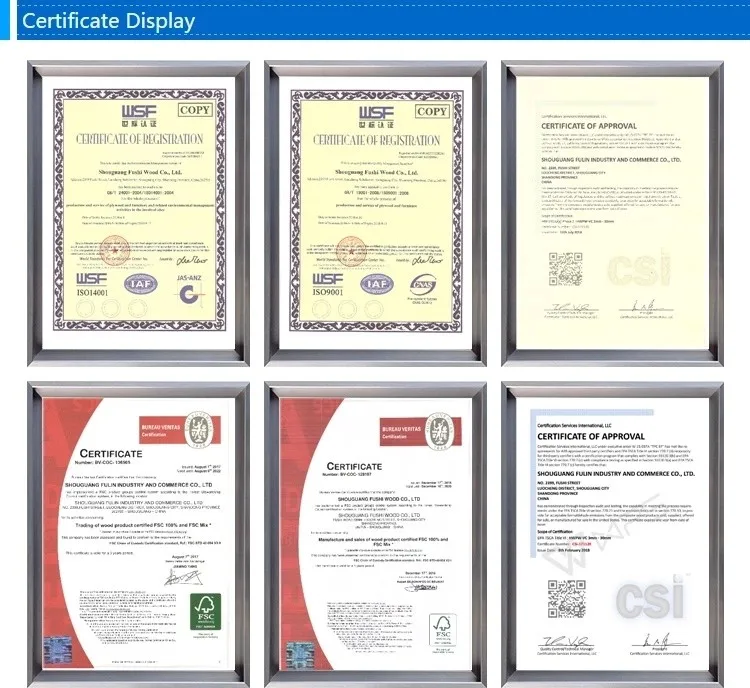Click the green FSC logo on the Fulin certificate
Viewport: 750px width, 688px height.
click(206, 612)
